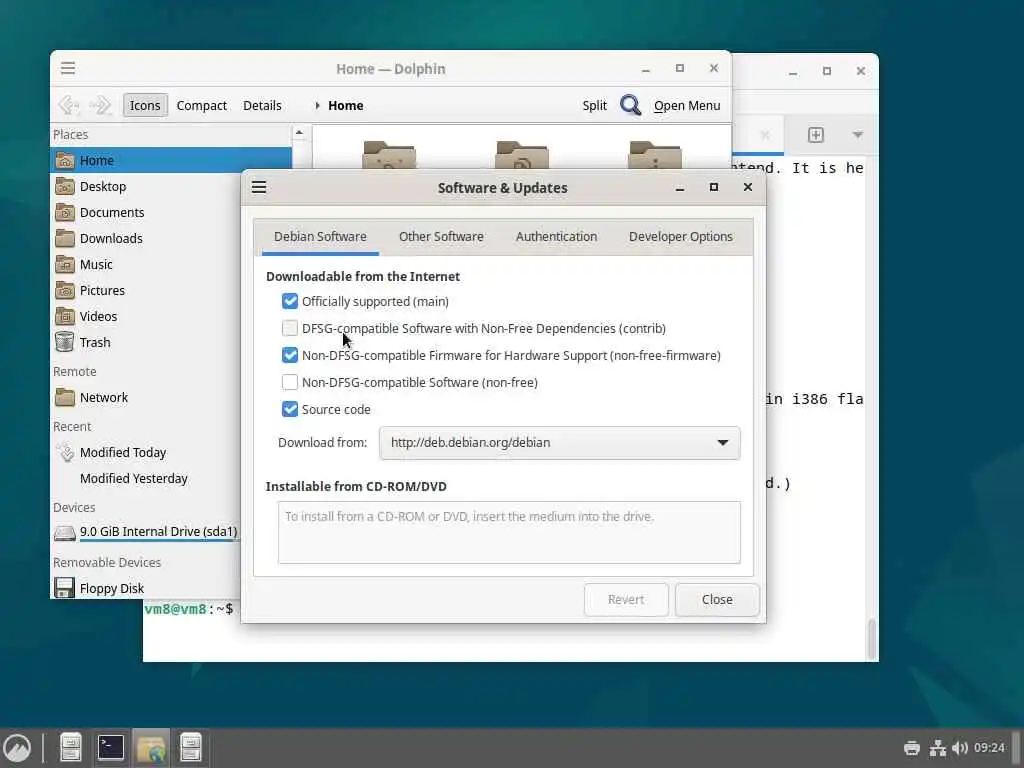Select Home folder icon in Places
Viewport: 1024px width, 768px height.
65,160
